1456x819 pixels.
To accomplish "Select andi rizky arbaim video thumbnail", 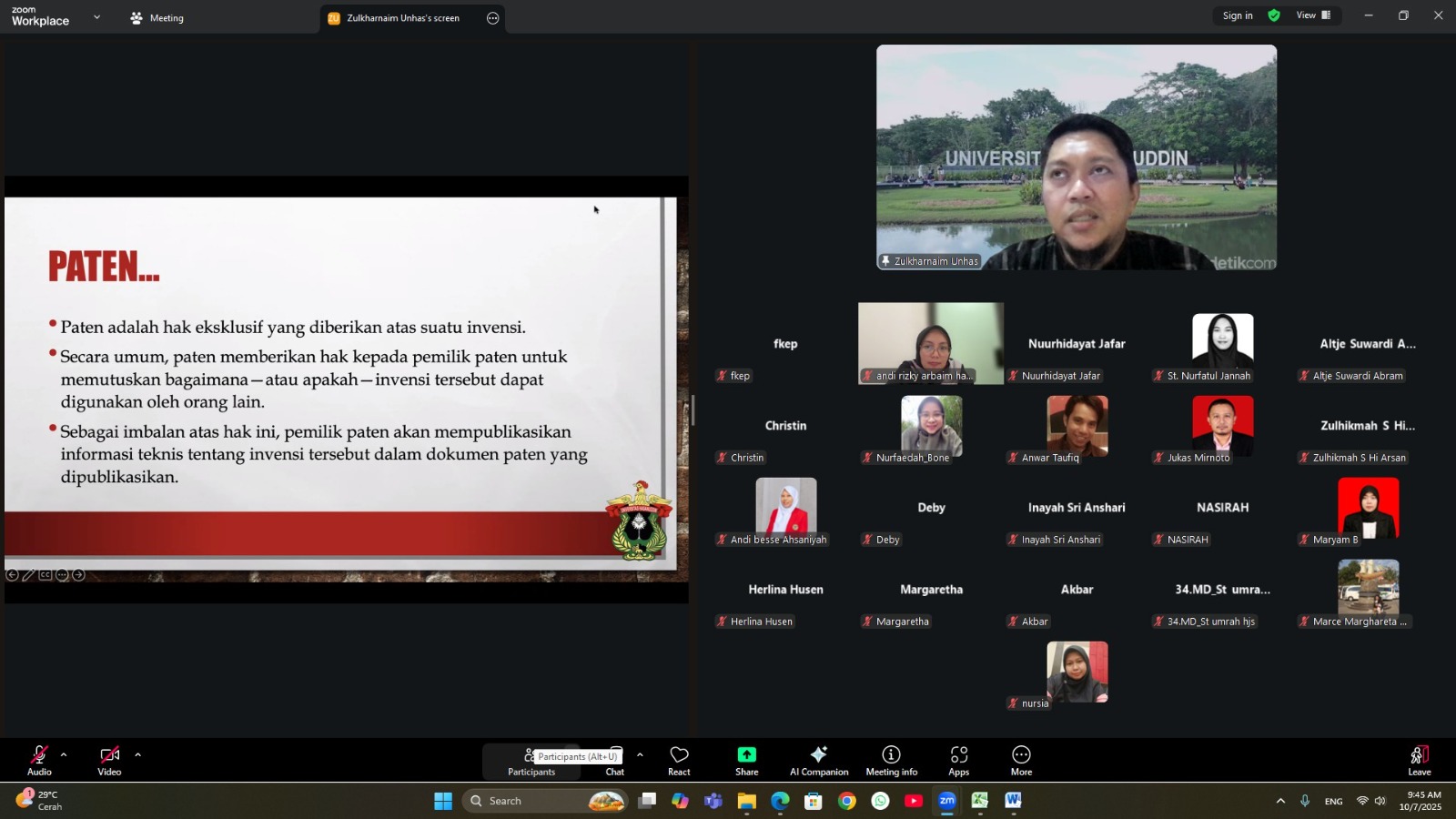I will click(x=930, y=343).
